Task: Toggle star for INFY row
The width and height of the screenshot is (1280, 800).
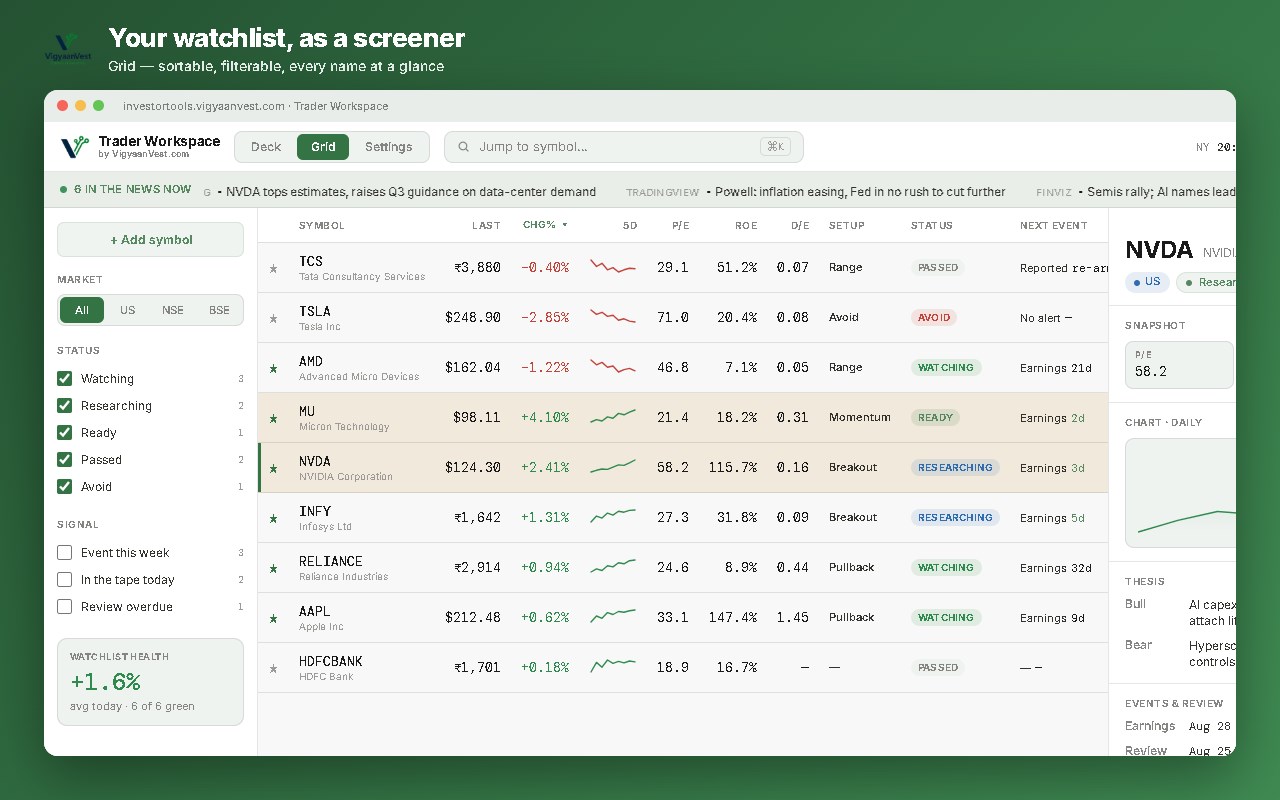Action: pyautogui.click(x=273, y=518)
